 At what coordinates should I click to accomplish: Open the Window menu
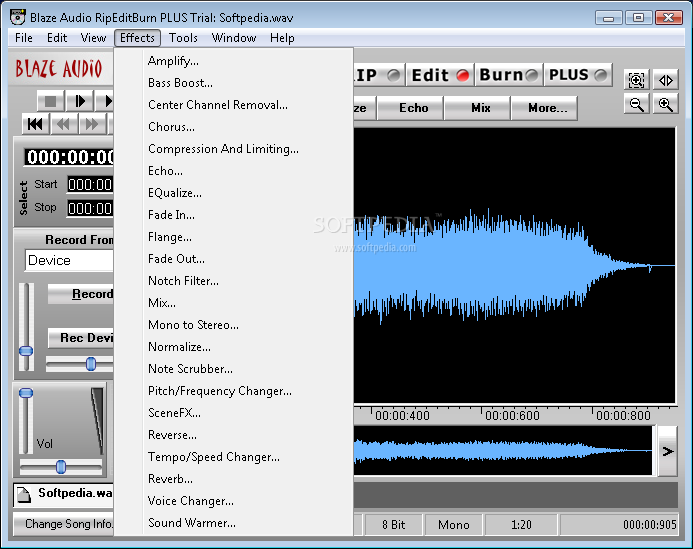click(x=234, y=38)
